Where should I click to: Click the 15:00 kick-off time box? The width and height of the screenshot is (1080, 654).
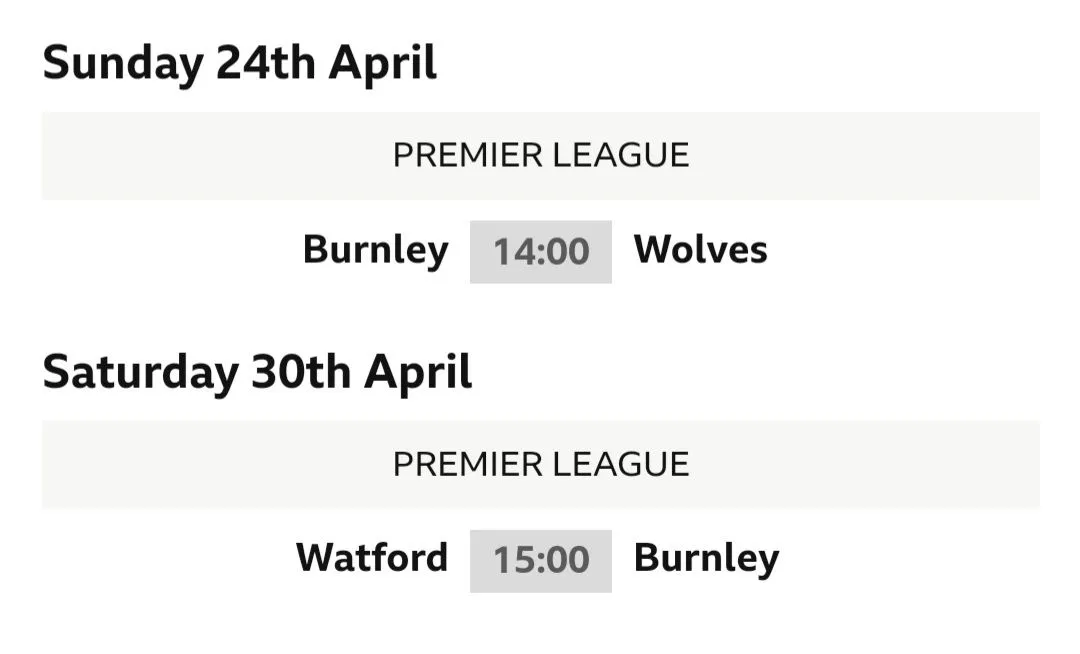point(541,560)
